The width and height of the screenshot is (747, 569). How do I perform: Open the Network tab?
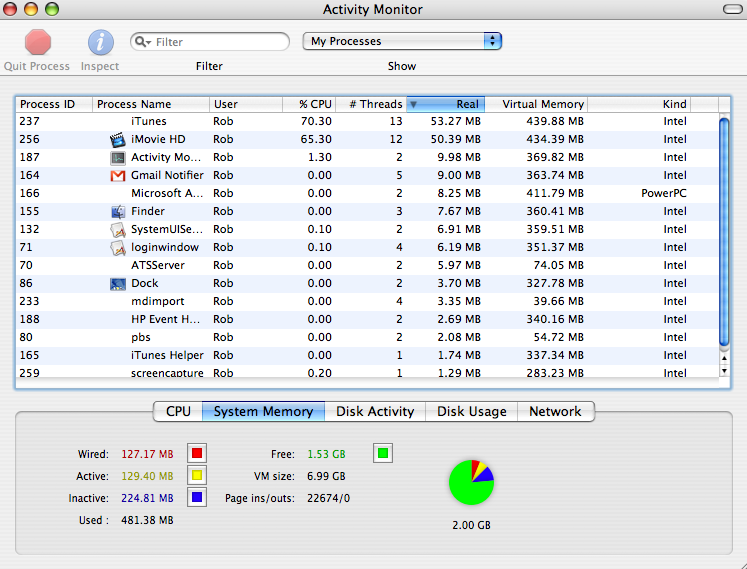(x=555, y=411)
